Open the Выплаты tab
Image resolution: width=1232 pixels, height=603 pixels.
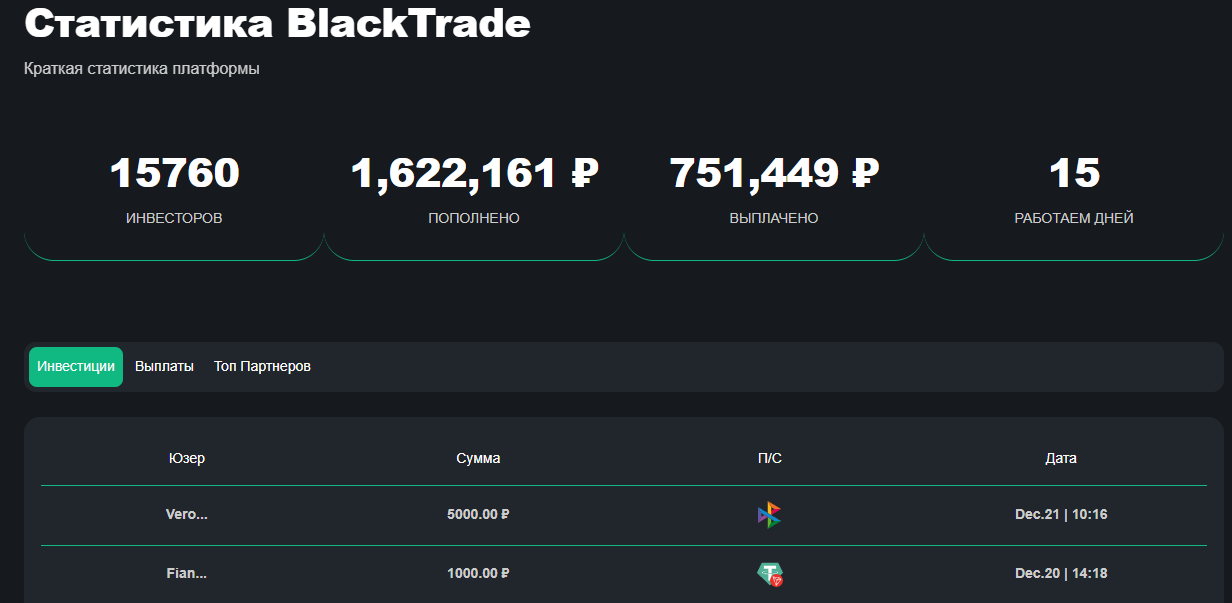point(164,367)
